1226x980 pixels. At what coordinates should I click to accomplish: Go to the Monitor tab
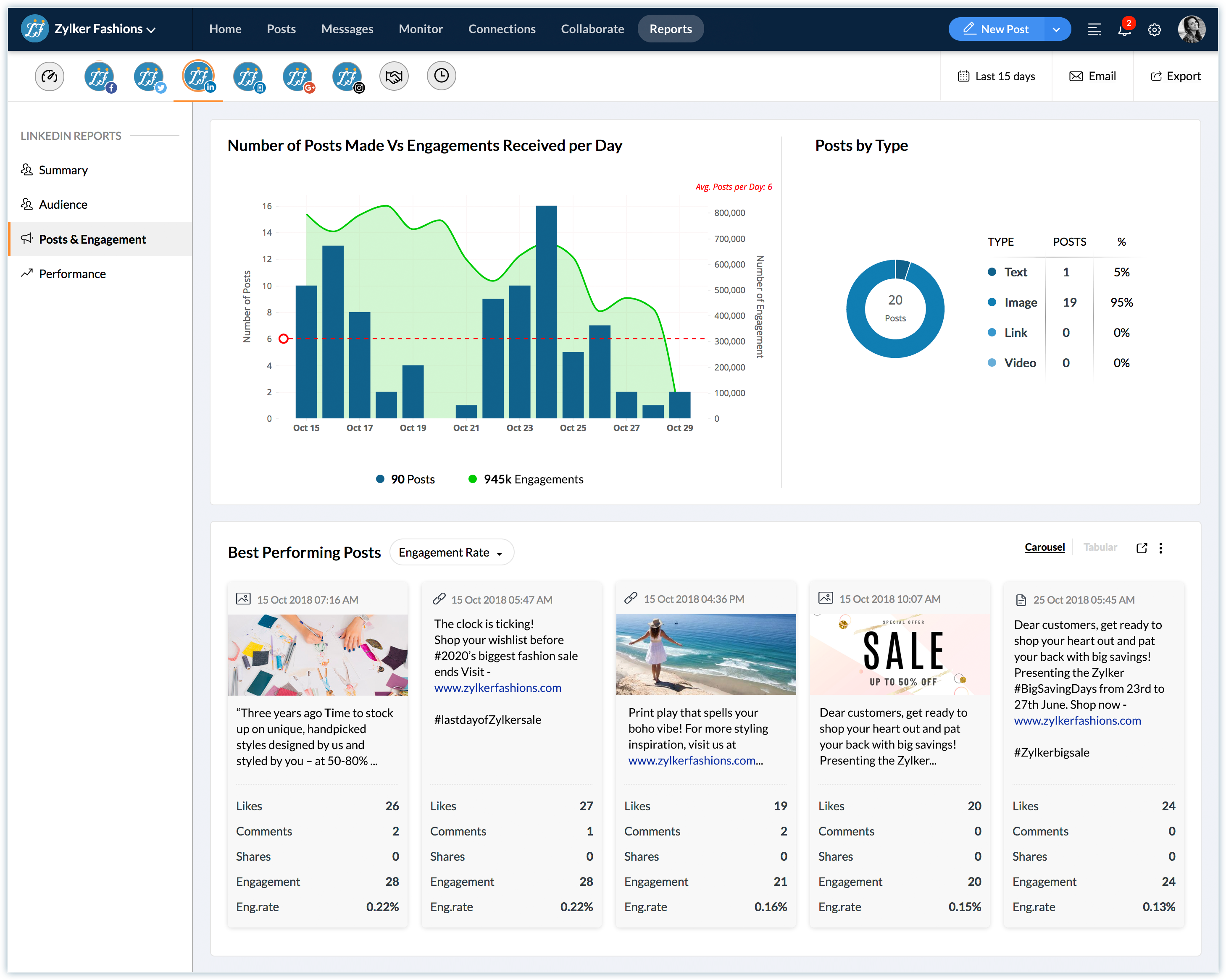coord(420,29)
